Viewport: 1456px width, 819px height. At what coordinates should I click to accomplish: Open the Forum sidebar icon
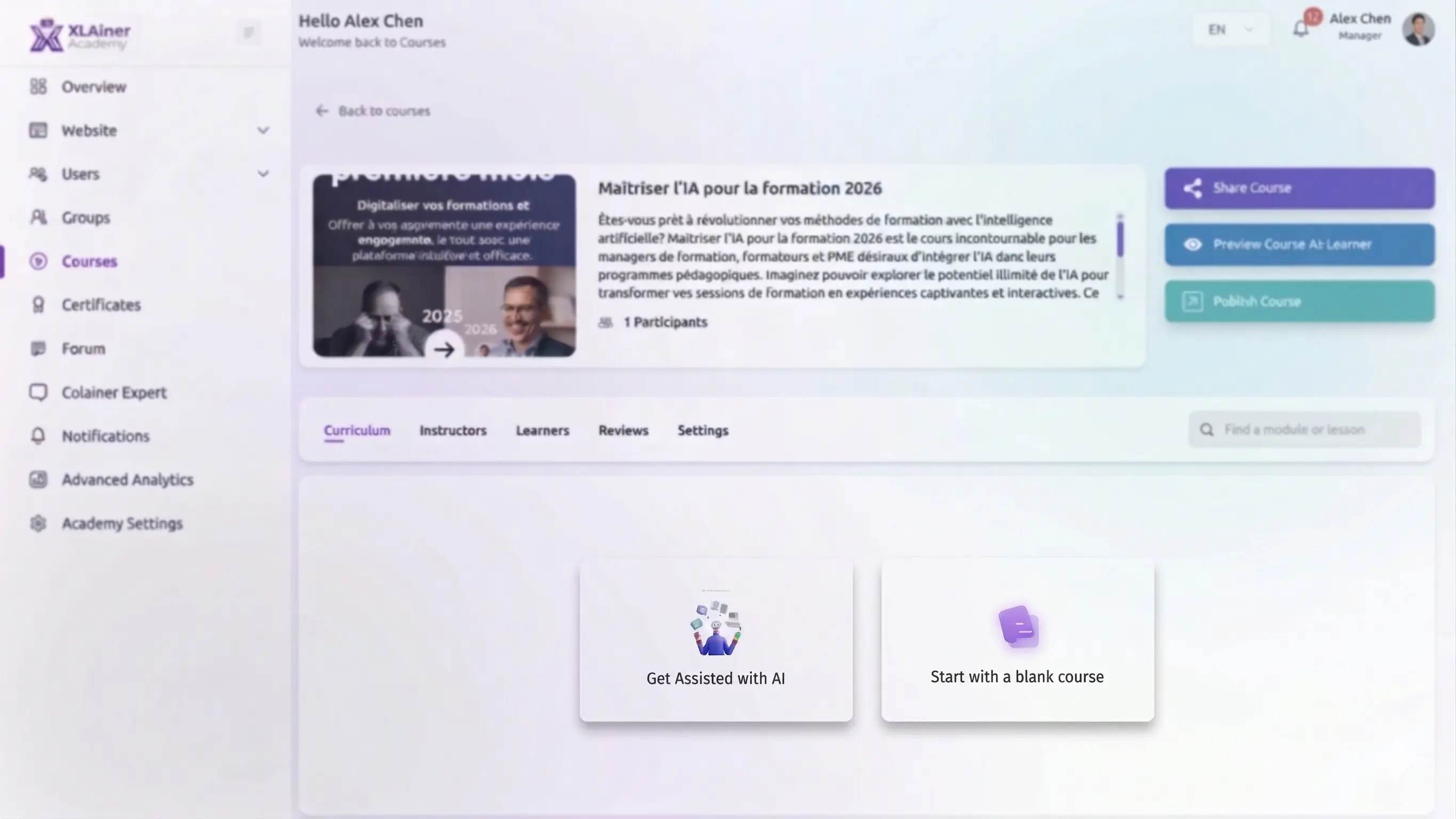coord(38,349)
